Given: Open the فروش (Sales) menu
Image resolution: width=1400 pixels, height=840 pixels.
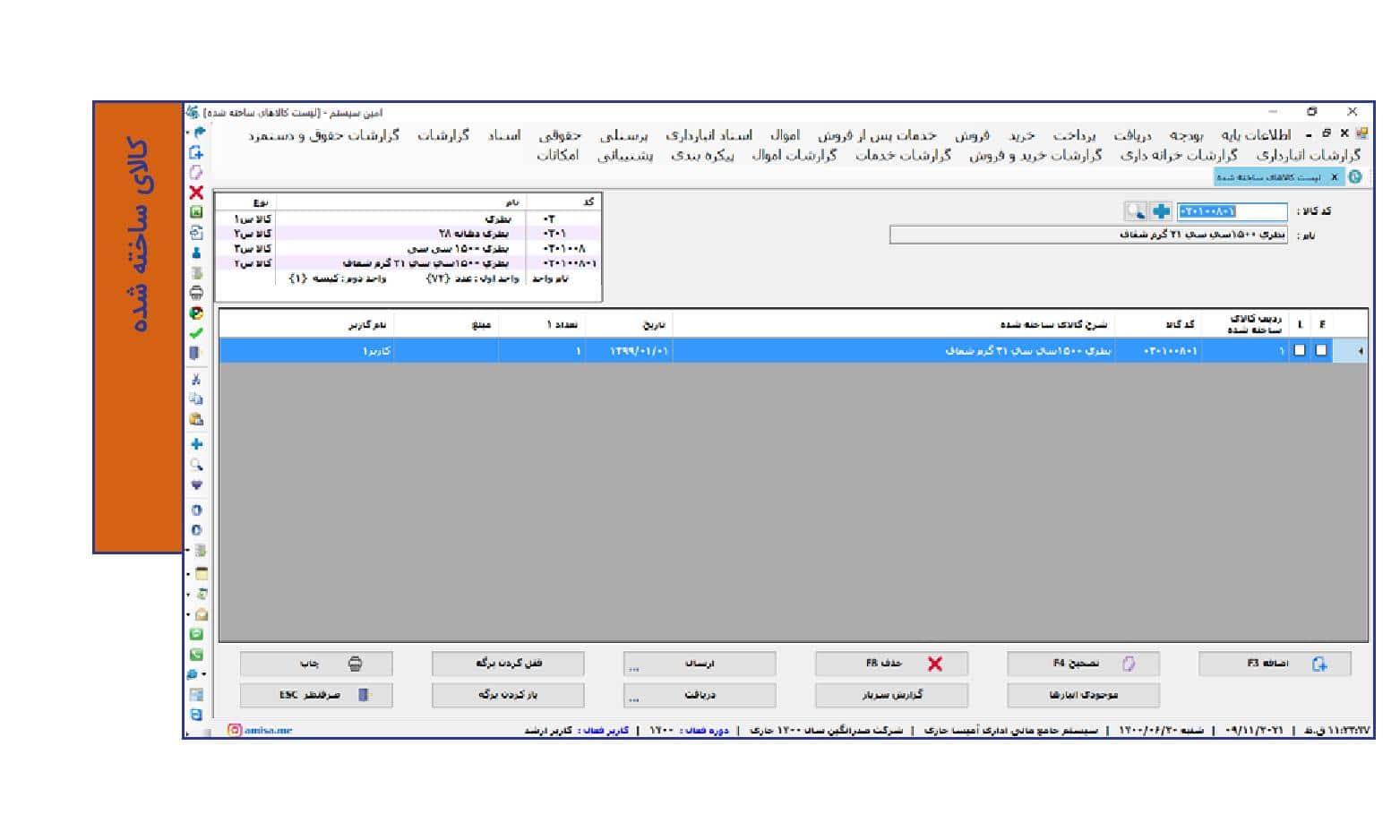Looking at the screenshot, I should (x=971, y=135).
